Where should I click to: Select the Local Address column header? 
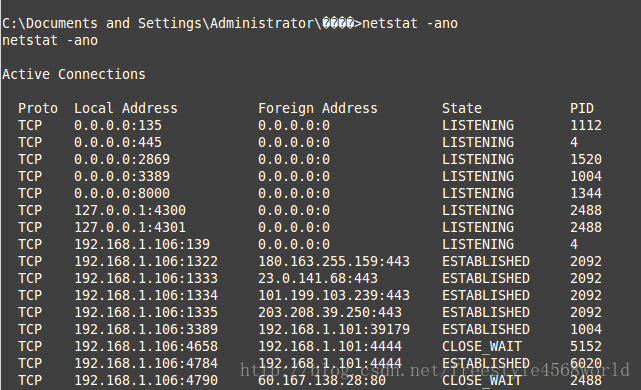coord(126,108)
